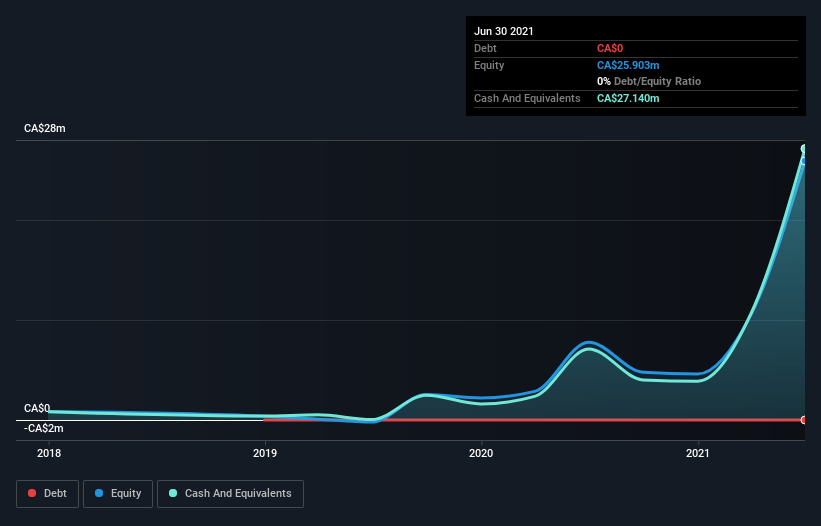Click the Debt label in tooltip
Screen dimensions: 821x526
pyautogui.click(x=485, y=49)
